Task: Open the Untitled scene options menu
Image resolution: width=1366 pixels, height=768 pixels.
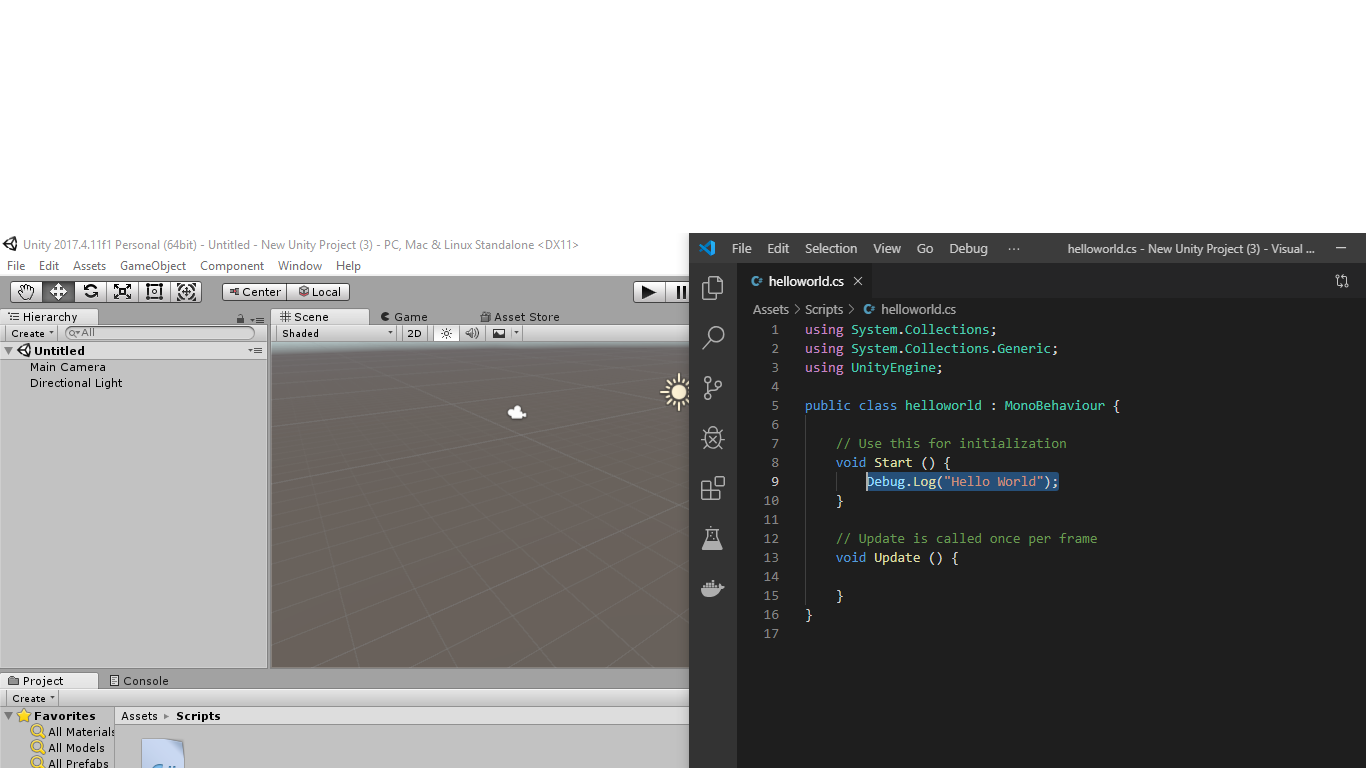Action: 256,351
